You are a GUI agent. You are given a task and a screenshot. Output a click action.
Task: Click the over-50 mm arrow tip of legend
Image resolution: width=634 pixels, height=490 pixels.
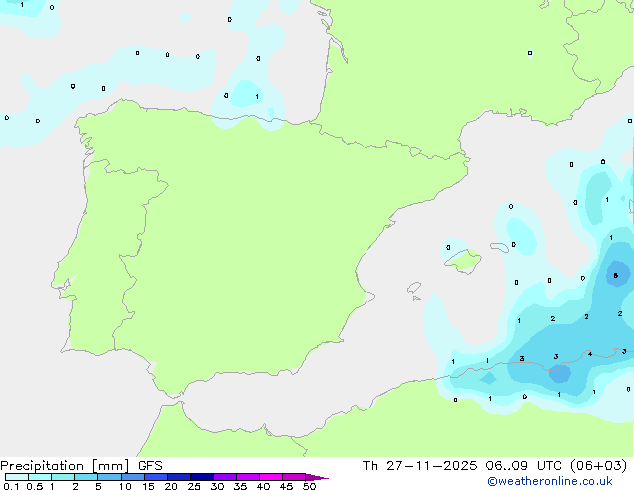[317, 477]
